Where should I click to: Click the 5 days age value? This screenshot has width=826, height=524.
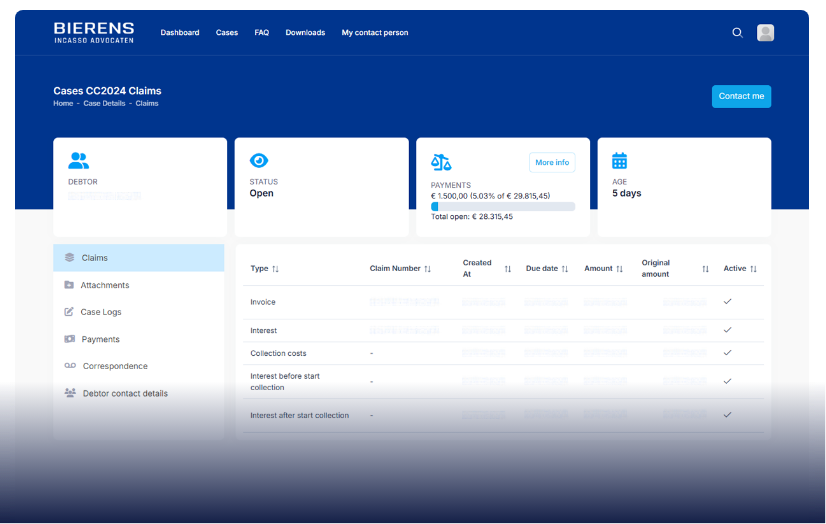[x=626, y=193]
